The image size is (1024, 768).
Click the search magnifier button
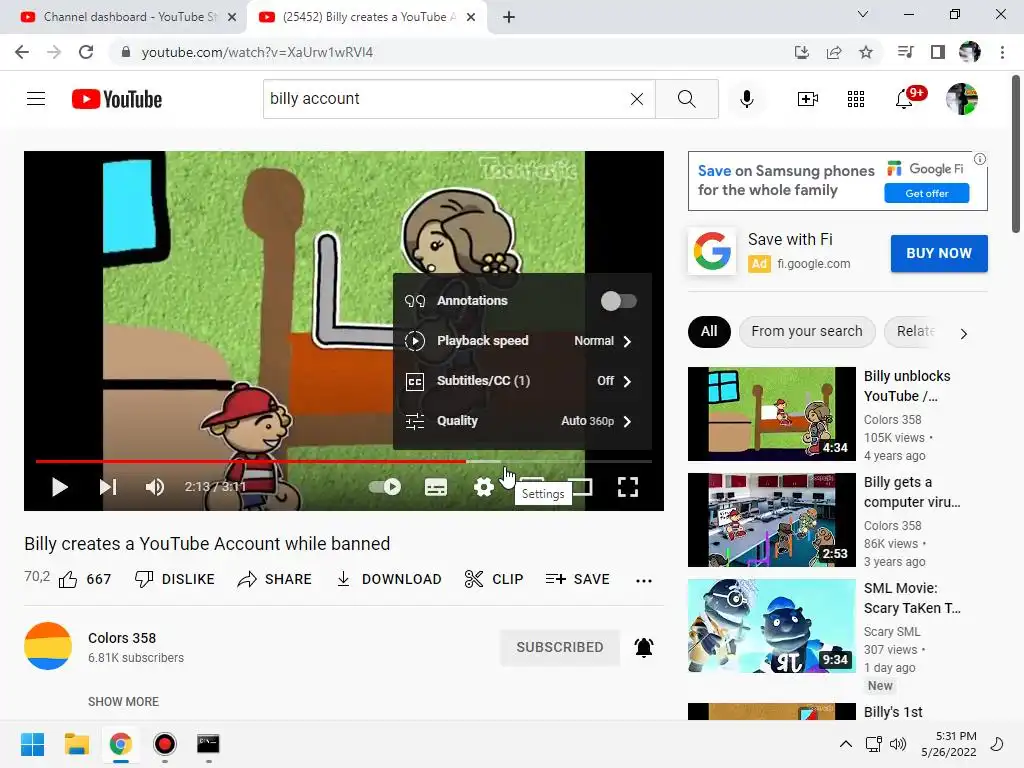point(686,99)
